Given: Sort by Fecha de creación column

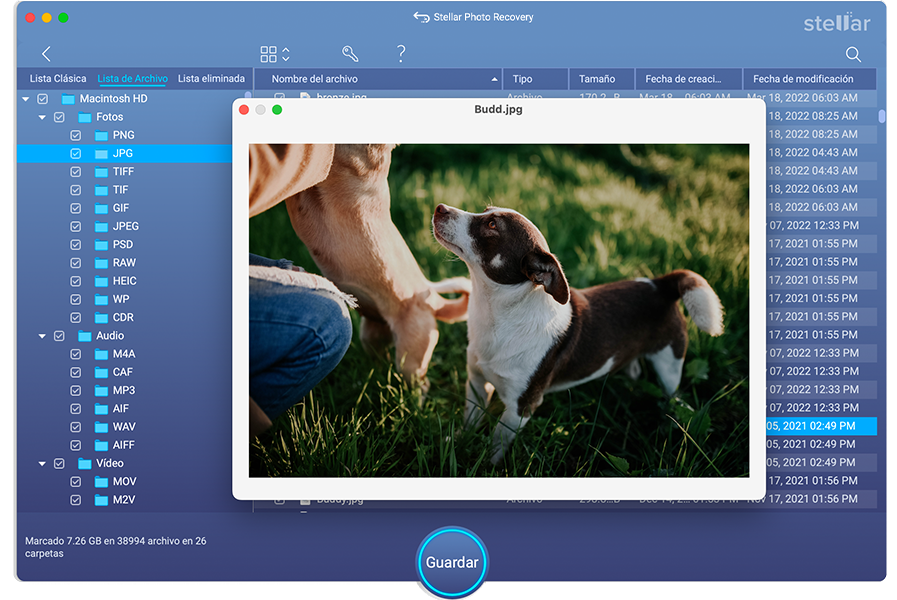Looking at the screenshot, I should [689, 79].
